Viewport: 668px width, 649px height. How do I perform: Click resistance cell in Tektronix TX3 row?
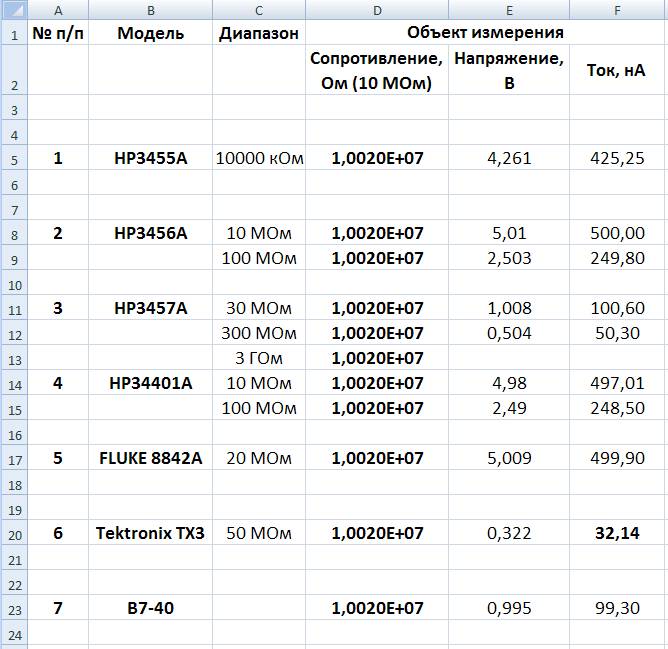[x=377, y=532]
